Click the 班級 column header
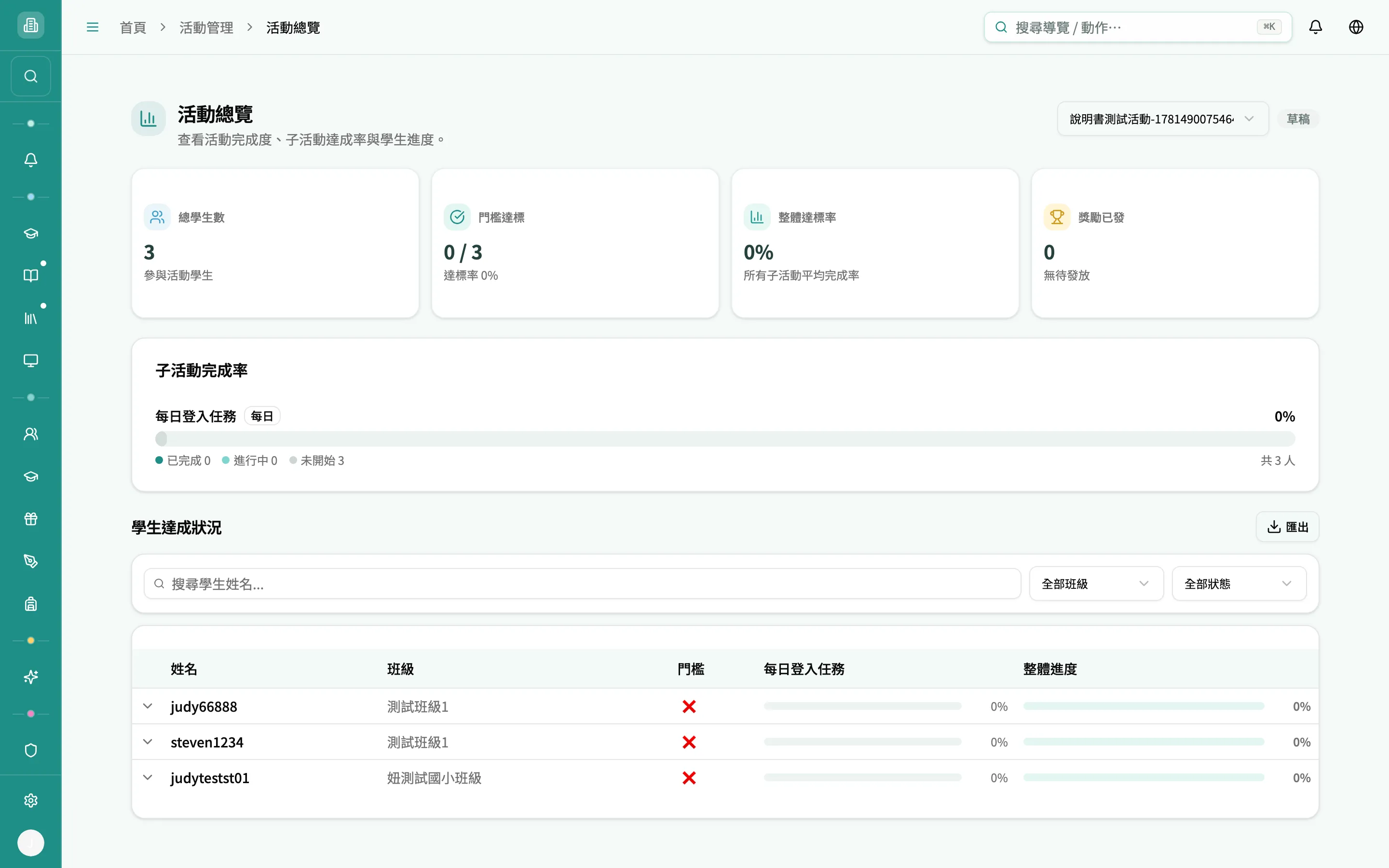The image size is (1389, 868). [x=401, y=669]
